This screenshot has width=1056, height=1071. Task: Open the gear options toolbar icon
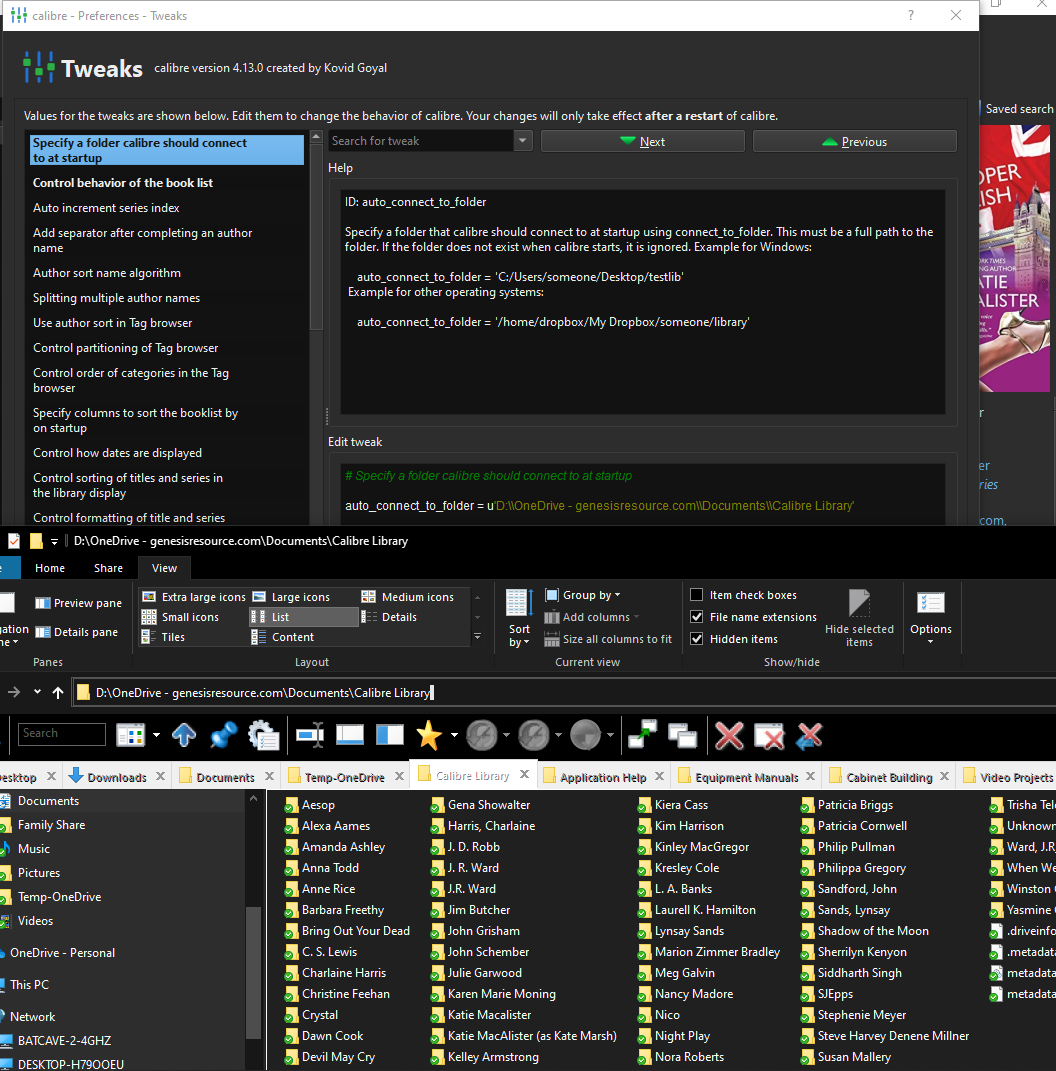tap(263, 736)
